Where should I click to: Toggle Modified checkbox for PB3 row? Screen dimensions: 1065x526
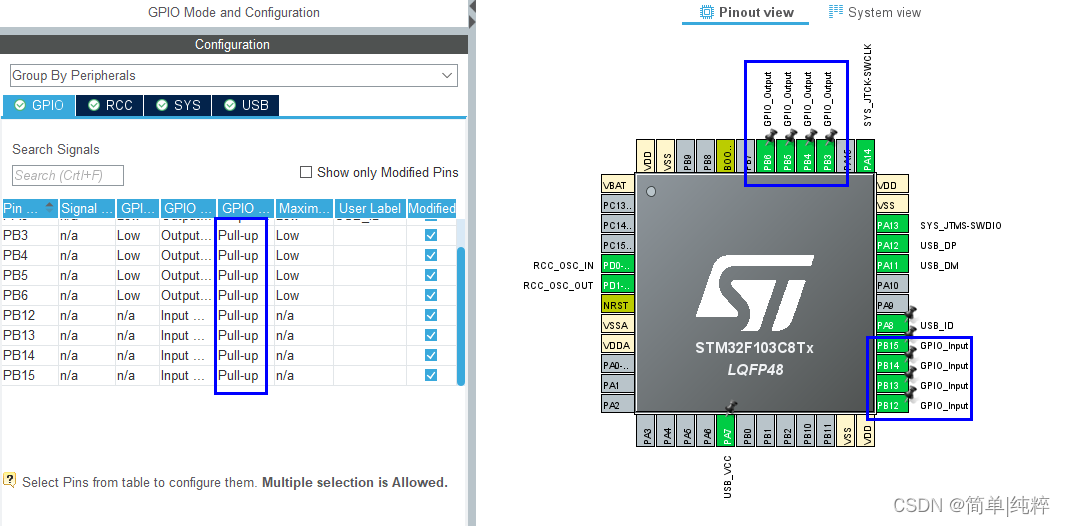431,235
